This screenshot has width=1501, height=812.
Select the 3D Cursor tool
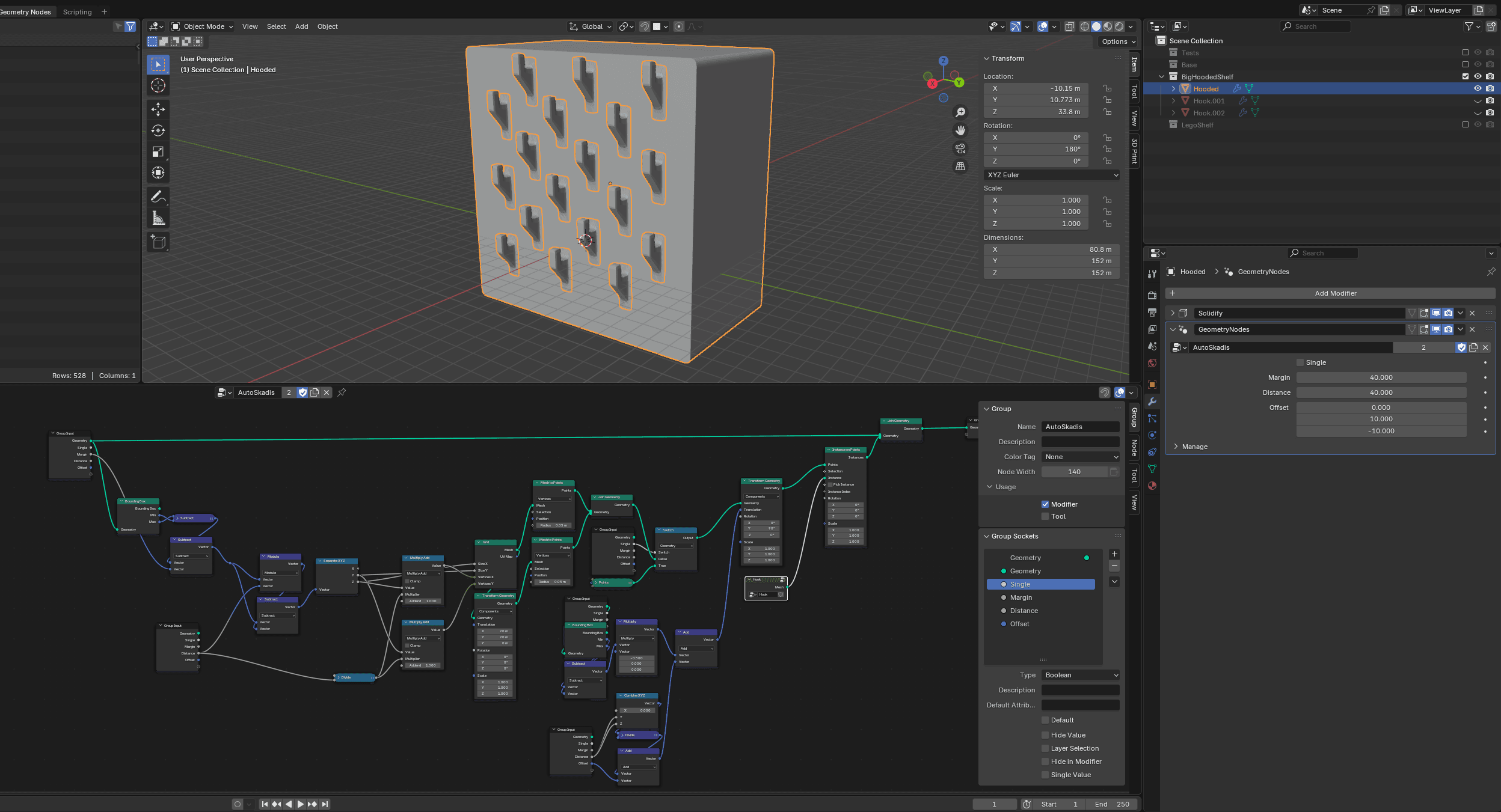(158, 85)
